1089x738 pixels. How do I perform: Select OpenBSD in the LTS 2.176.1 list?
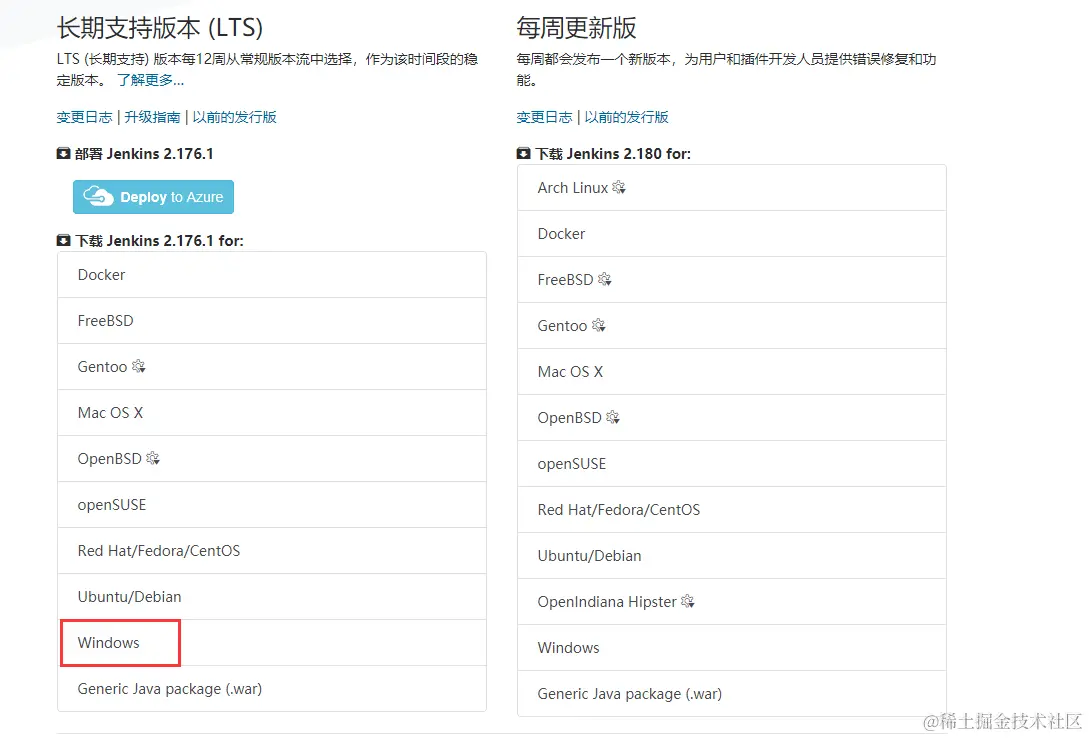[272, 459]
